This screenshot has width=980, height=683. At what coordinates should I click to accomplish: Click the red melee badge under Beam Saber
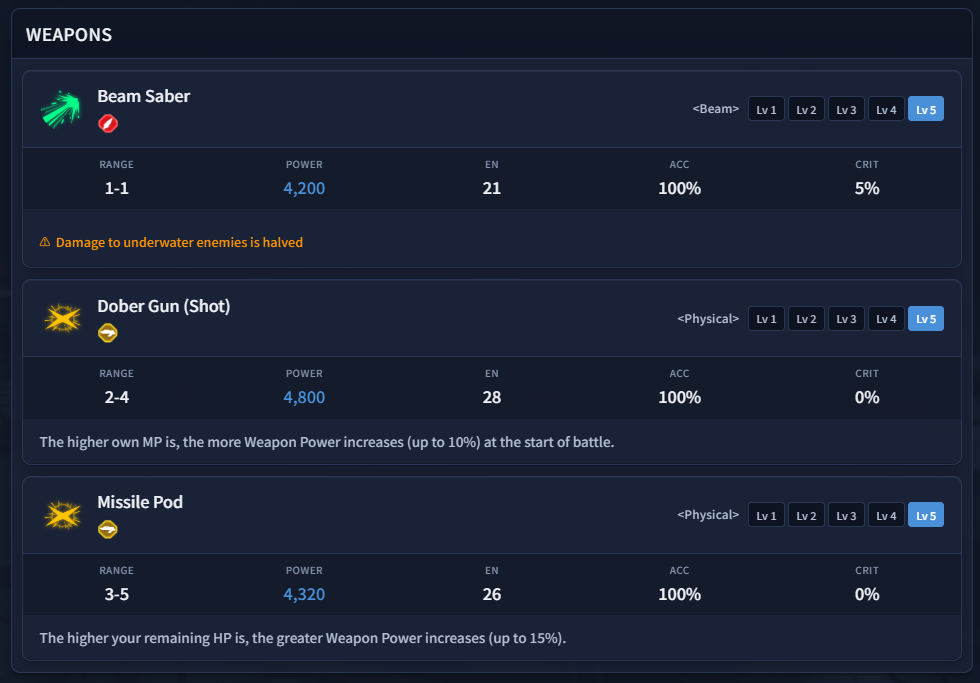tap(108, 123)
